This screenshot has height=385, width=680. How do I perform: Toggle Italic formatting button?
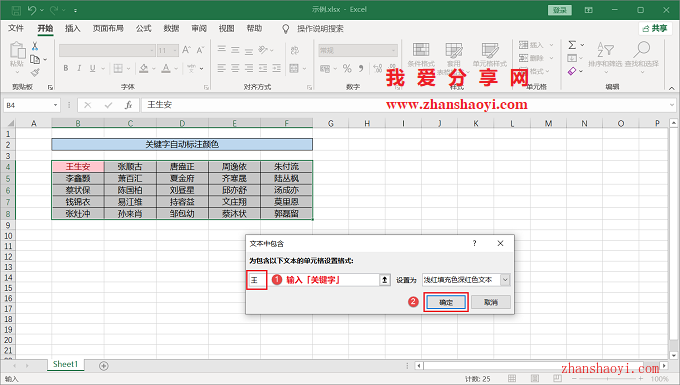(79, 68)
